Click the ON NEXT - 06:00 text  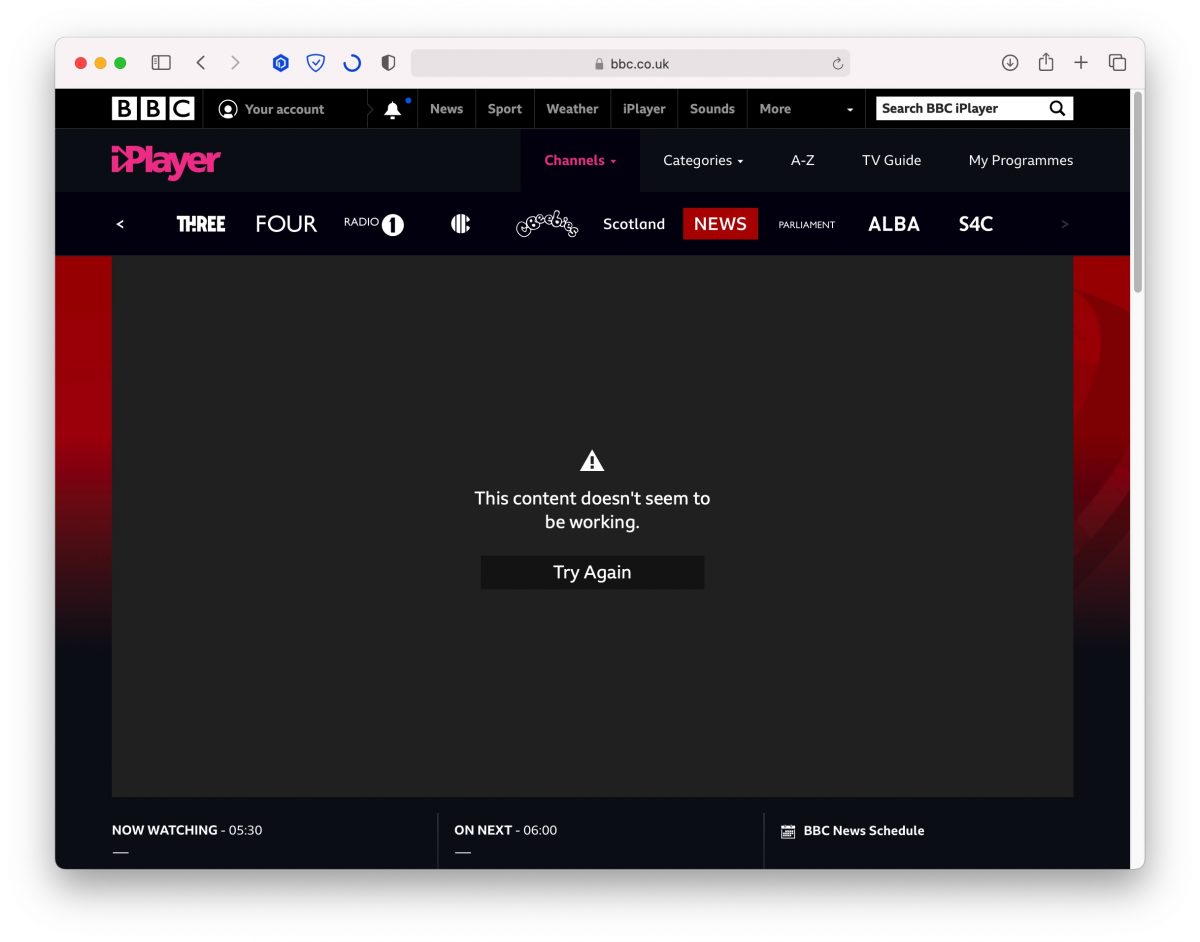click(506, 830)
